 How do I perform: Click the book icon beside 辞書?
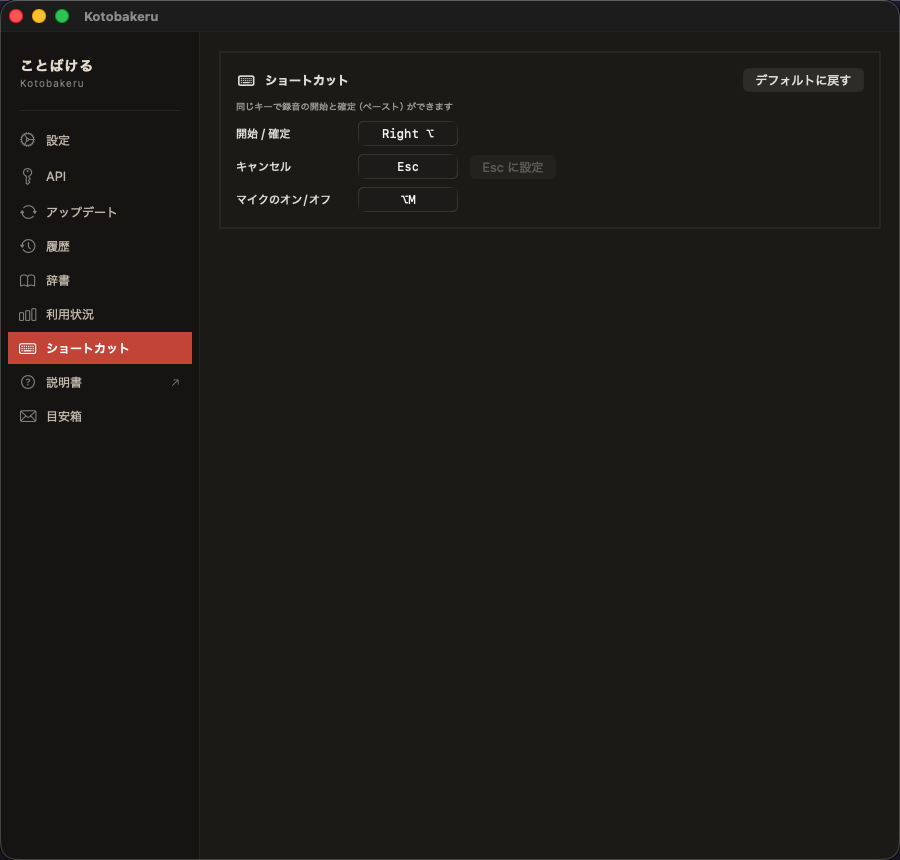click(27, 280)
